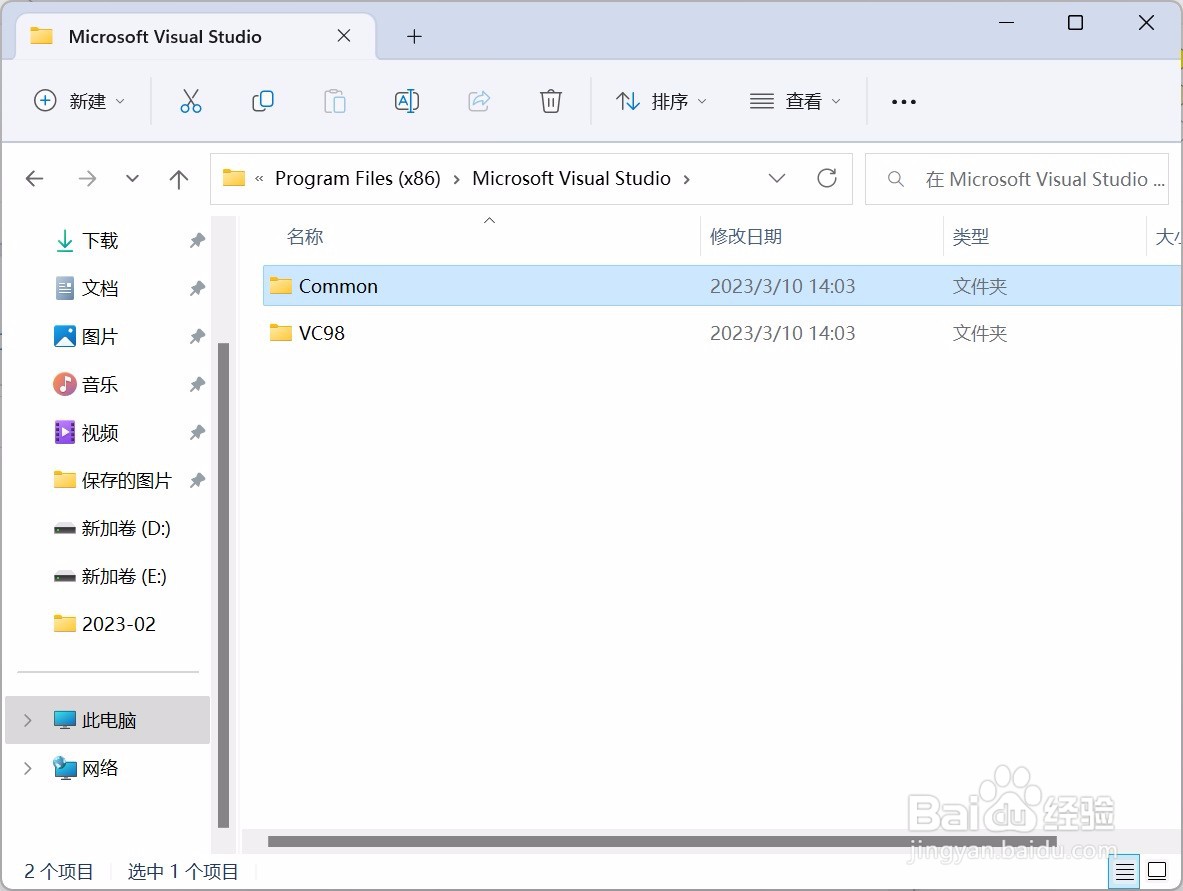
Task: Open 文档 in the sidebar
Action: tap(100, 288)
